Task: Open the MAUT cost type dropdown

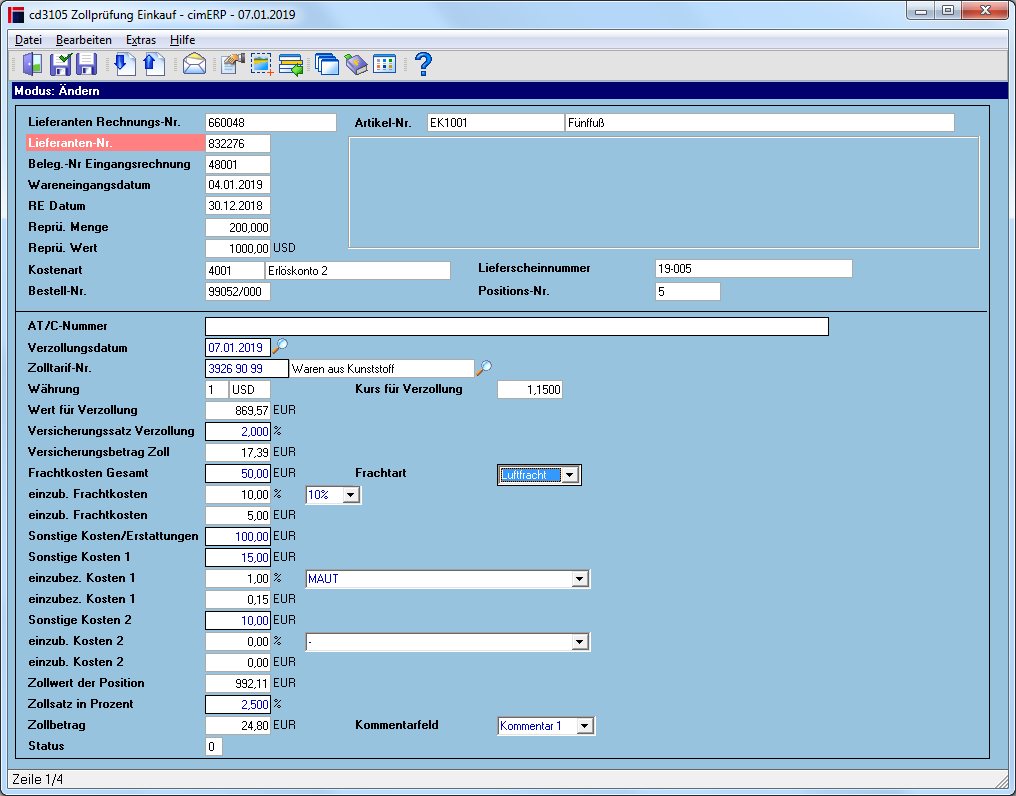Action: (x=580, y=579)
